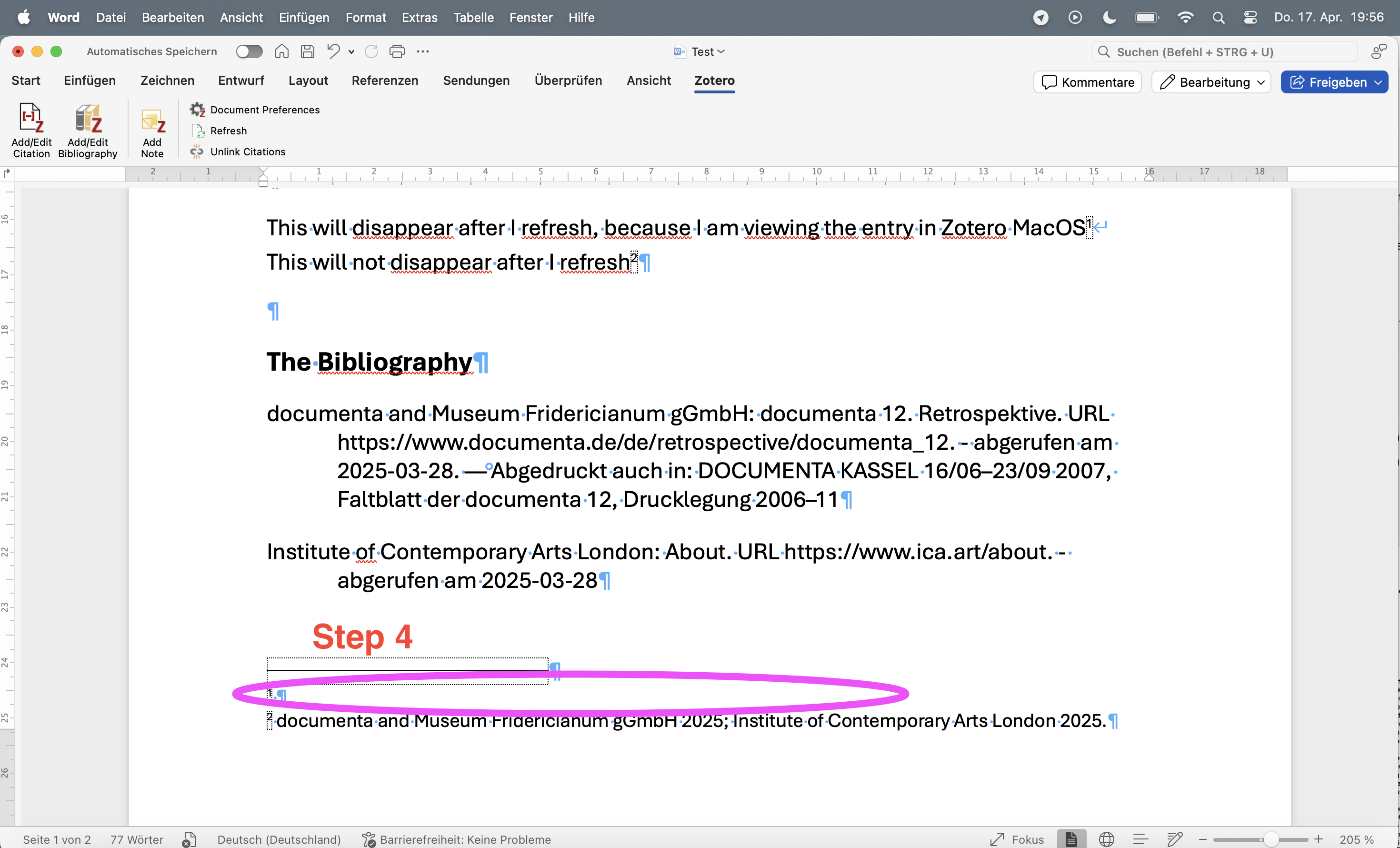Toggle the Automatisches Speichern switch
This screenshot has width=1400, height=848.
[250, 52]
